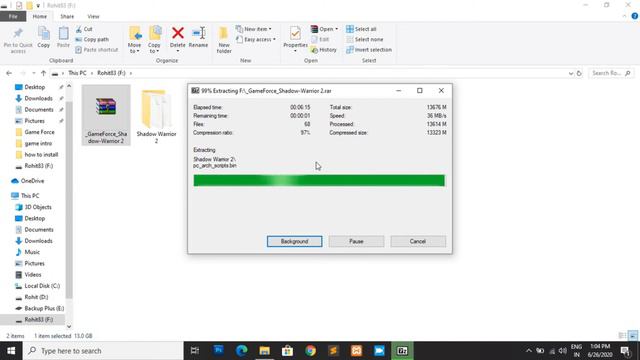This screenshot has height=360, width=640.
Task: Click the green extraction progress bar
Action: pyautogui.click(x=319, y=180)
